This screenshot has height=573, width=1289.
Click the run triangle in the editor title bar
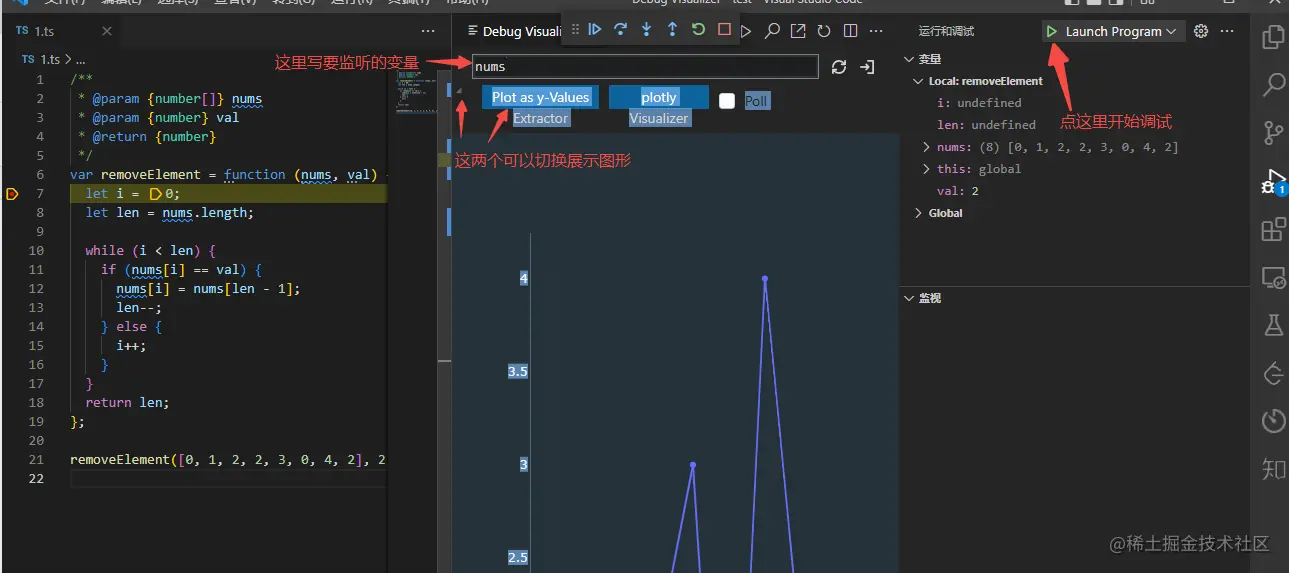coord(746,31)
